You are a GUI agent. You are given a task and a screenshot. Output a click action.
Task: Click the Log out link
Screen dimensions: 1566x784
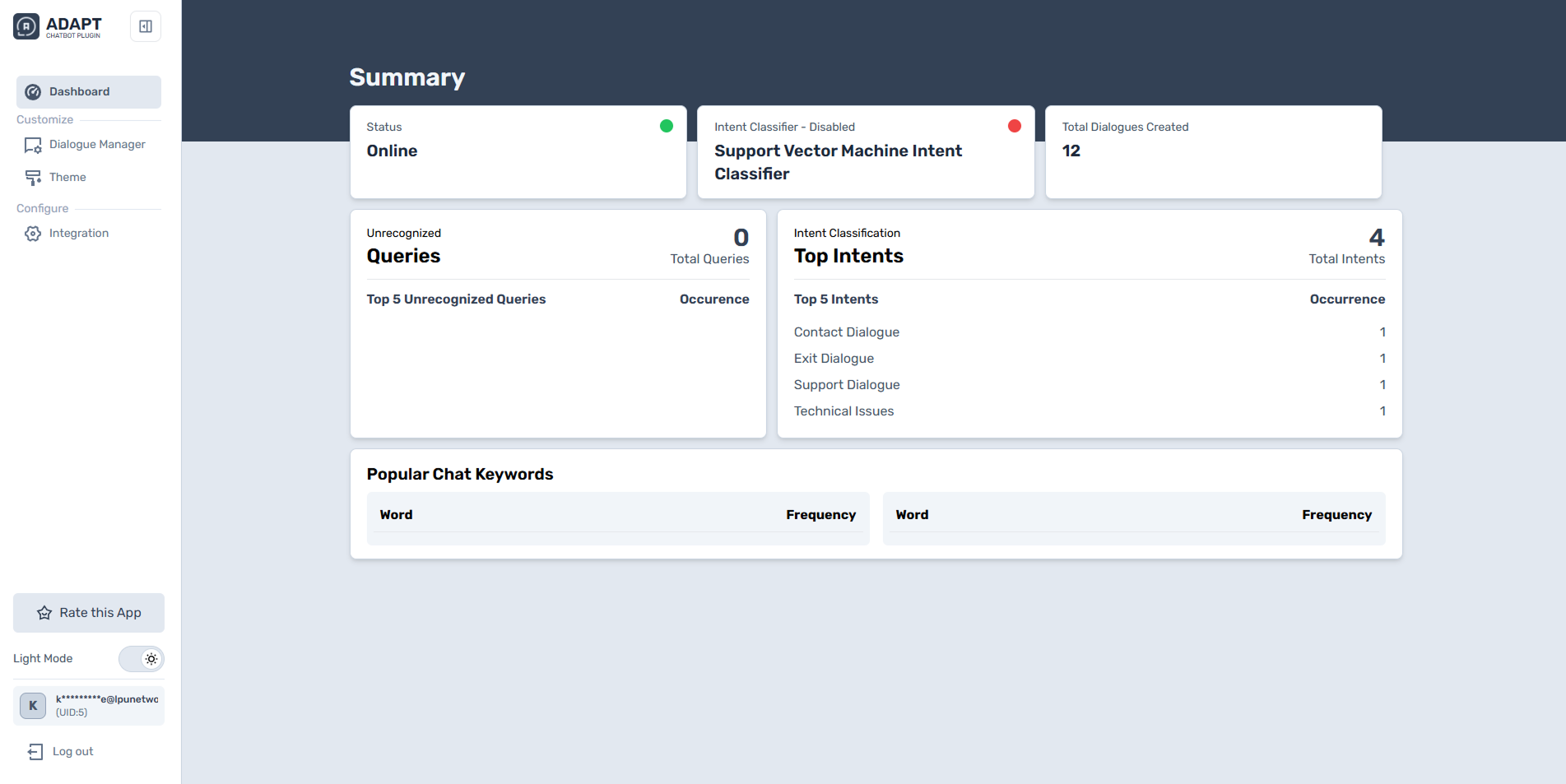(72, 752)
